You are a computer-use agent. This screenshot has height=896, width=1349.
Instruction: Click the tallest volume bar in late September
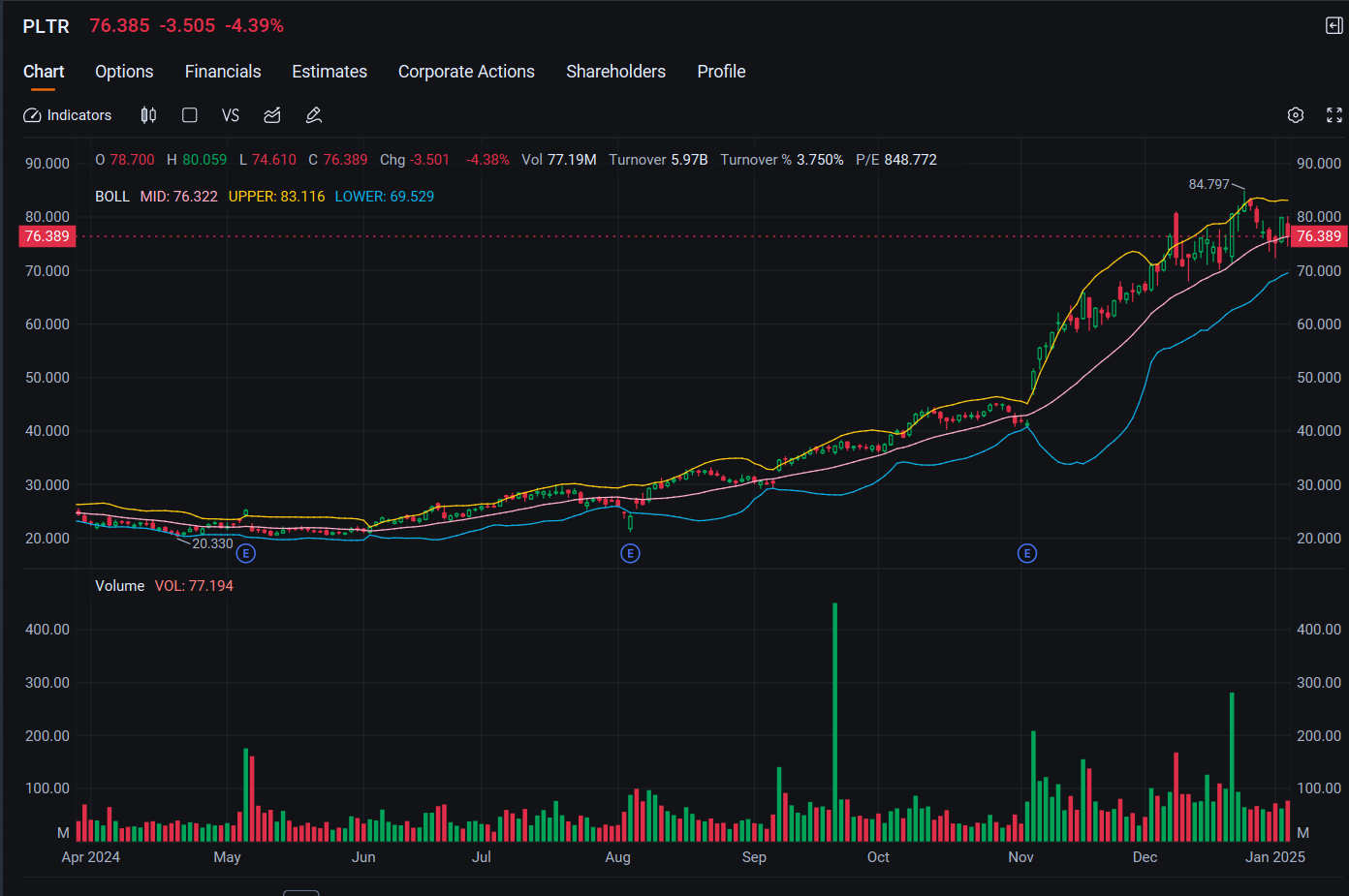[x=834, y=723]
